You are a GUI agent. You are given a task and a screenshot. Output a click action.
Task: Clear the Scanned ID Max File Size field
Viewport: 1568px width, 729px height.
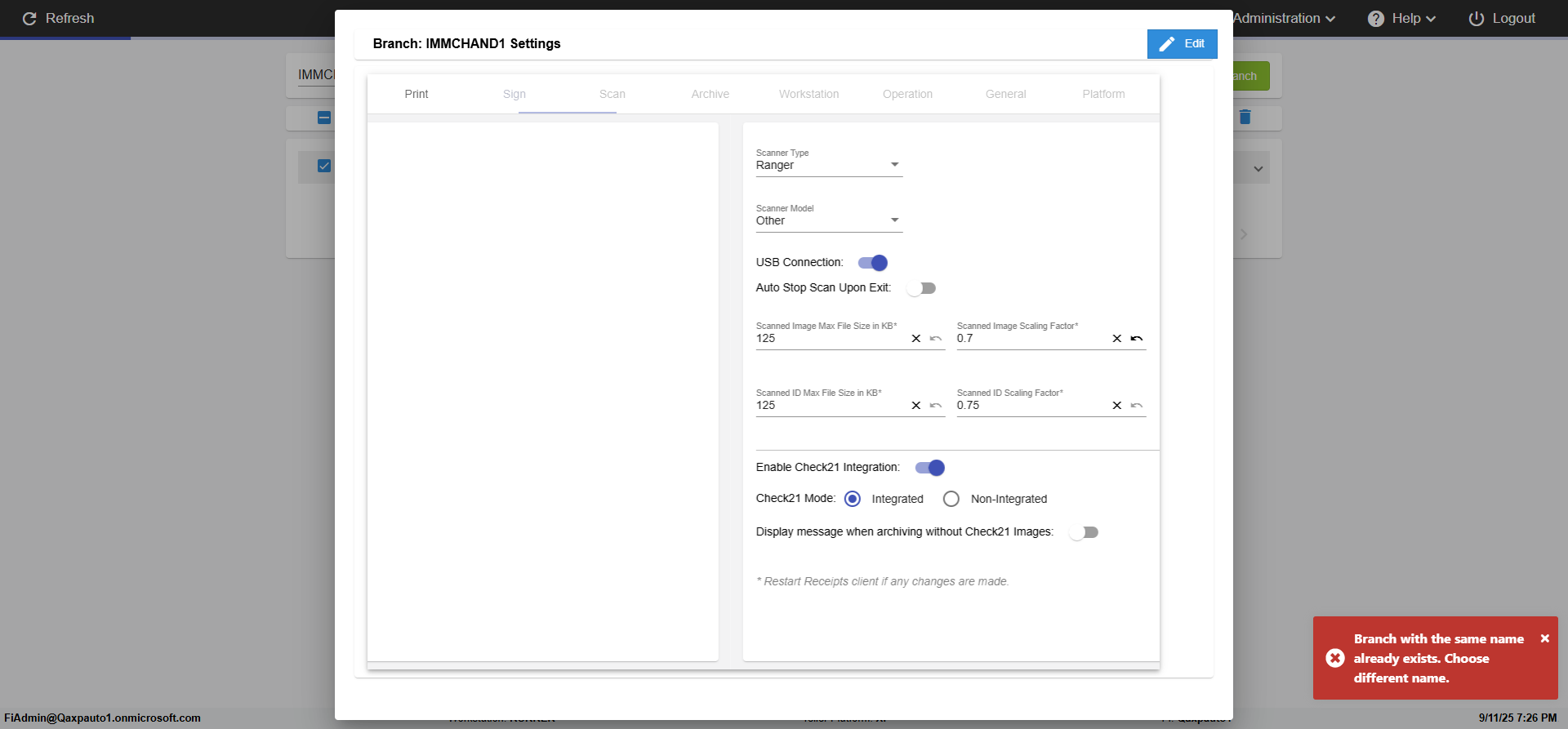tap(915, 406)
